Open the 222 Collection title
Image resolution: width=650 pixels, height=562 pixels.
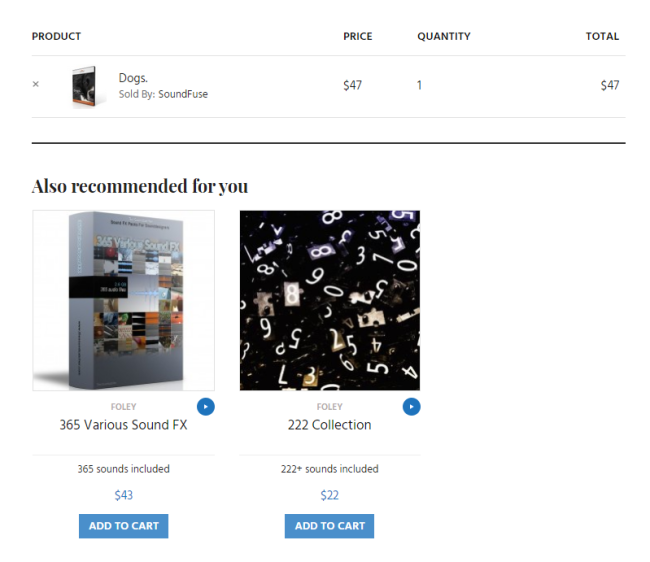click(330, 425)
